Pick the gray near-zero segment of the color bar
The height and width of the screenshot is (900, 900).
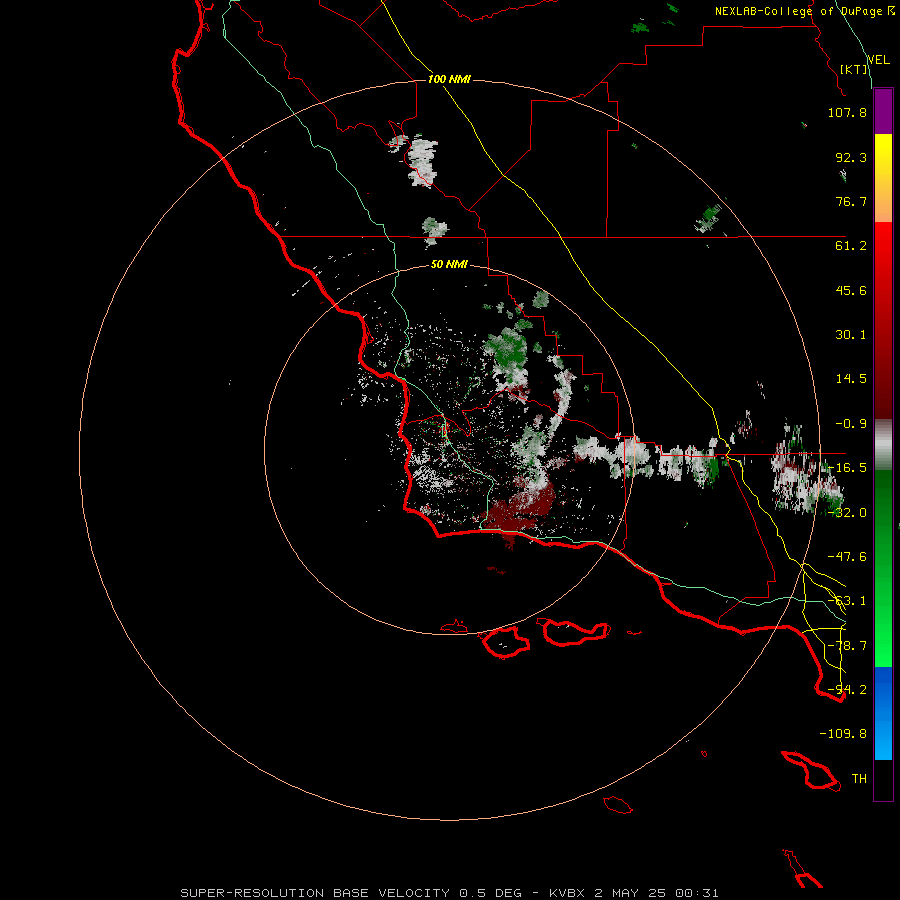pos(883,445)
